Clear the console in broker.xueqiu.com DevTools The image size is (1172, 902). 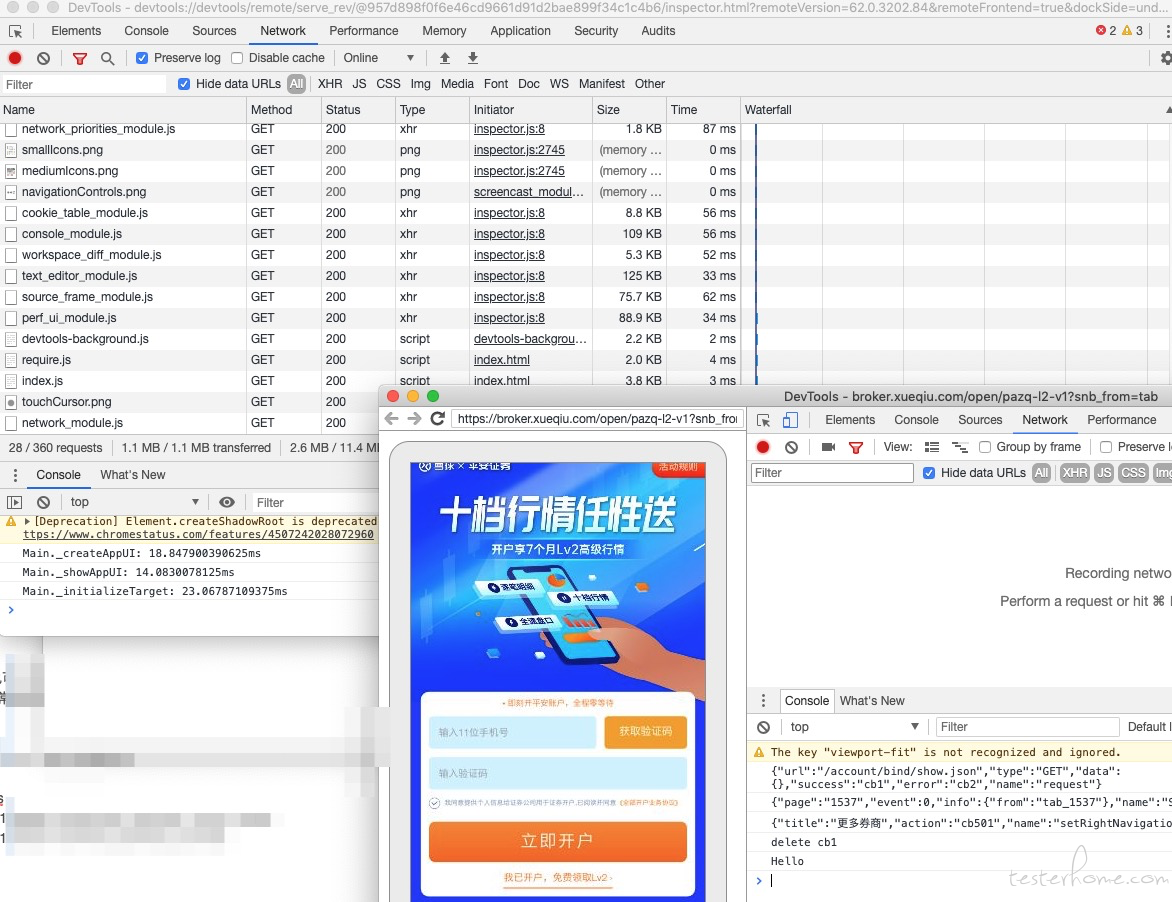click(x=763, y=727)
